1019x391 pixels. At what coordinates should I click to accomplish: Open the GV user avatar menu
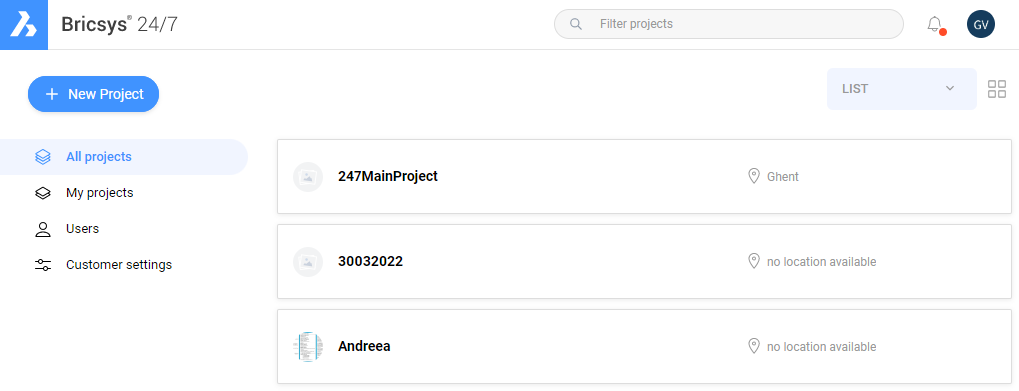click(981, 25)
